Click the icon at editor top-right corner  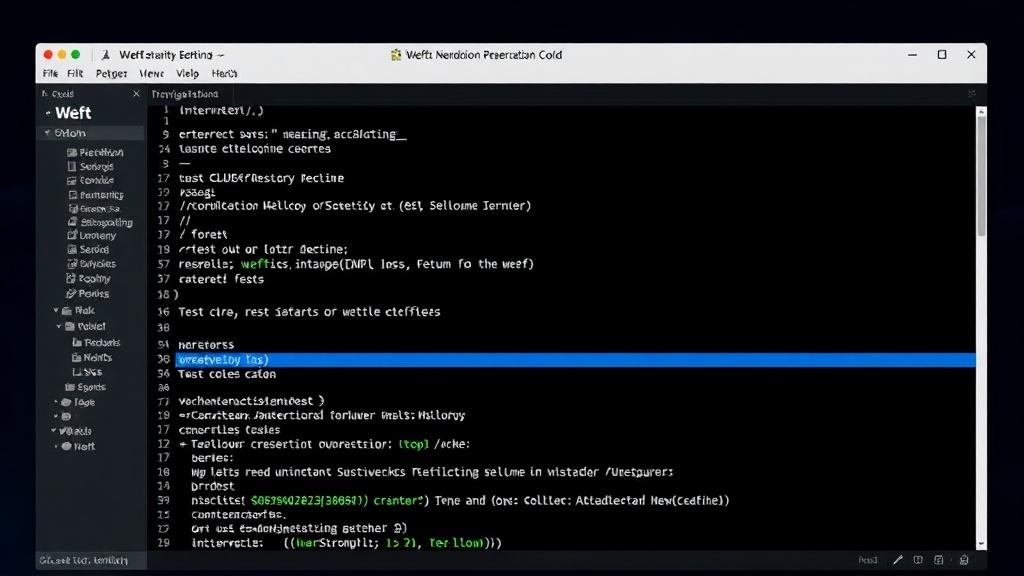[972, 94]
